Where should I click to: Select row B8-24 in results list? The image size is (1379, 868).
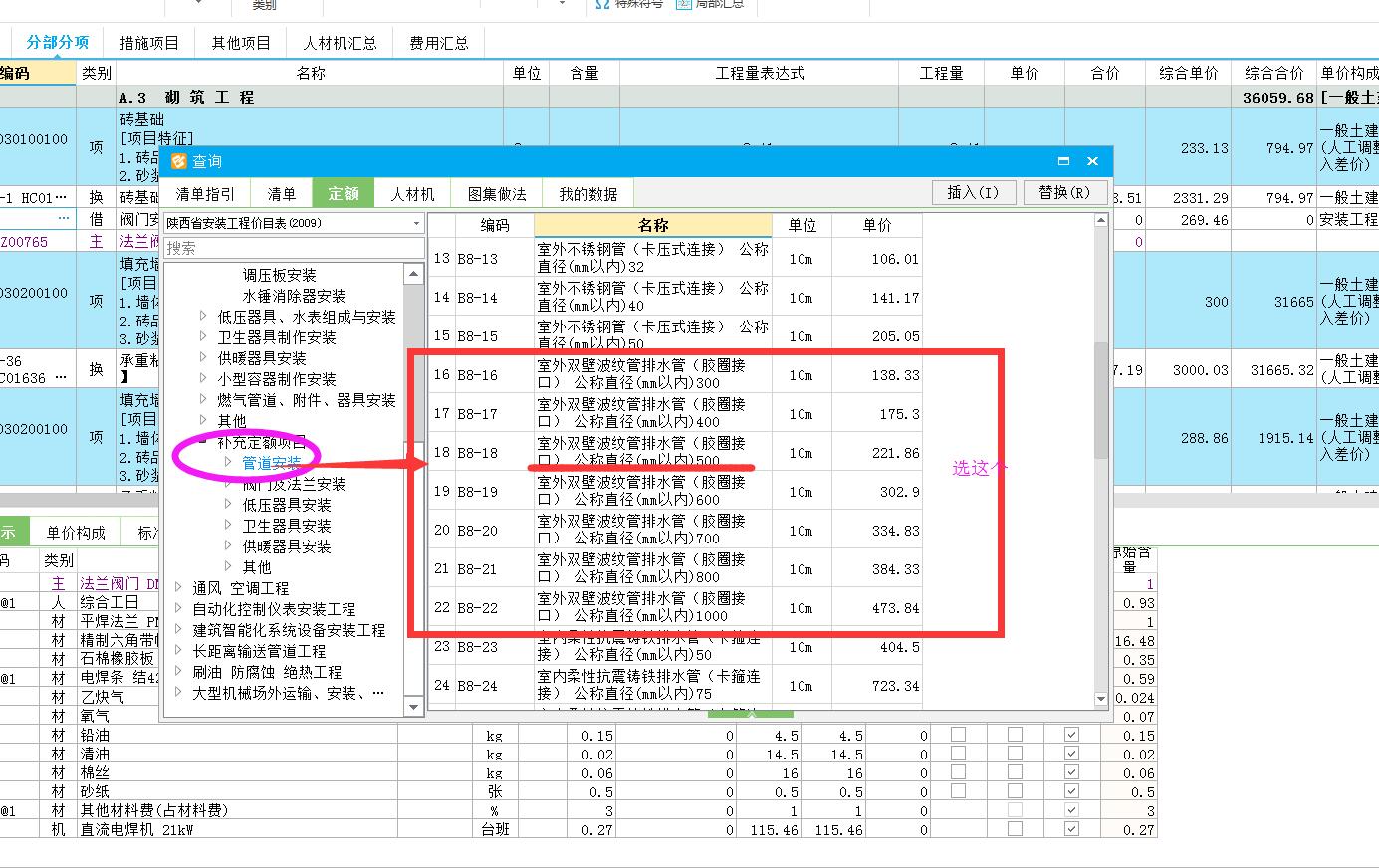pyautogui.click(x=676, y=686)
